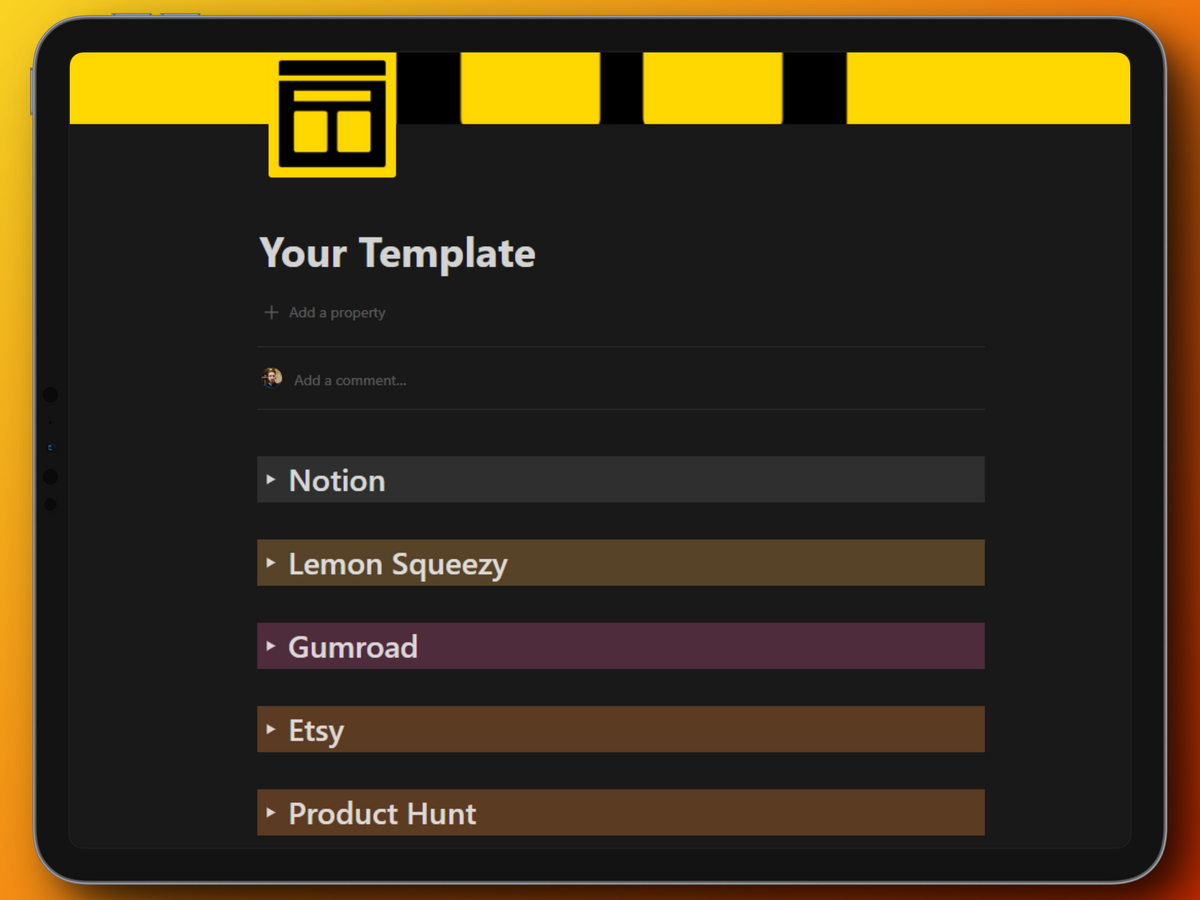Click the Your Template page title
Screen dimensions: 1200x900
[397, 253]
